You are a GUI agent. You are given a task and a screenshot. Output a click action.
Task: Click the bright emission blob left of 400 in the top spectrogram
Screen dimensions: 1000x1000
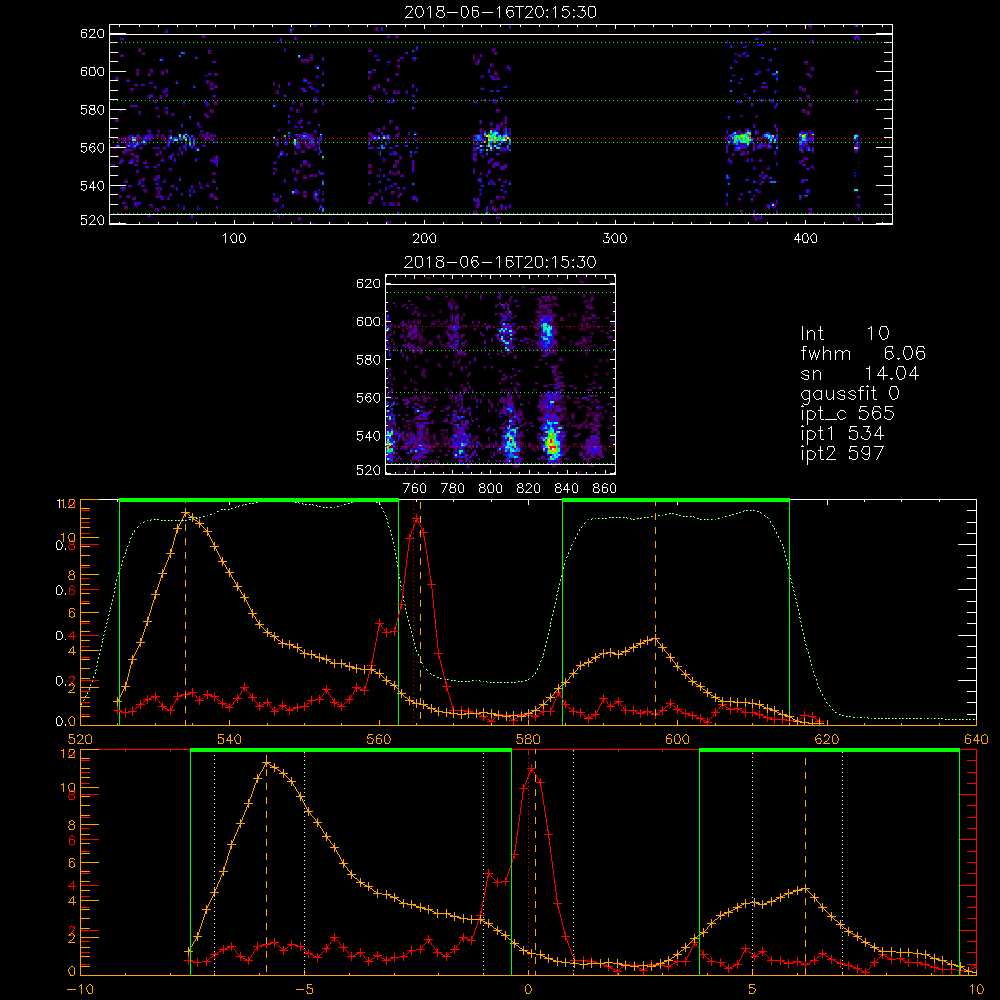tap(742, 138)
